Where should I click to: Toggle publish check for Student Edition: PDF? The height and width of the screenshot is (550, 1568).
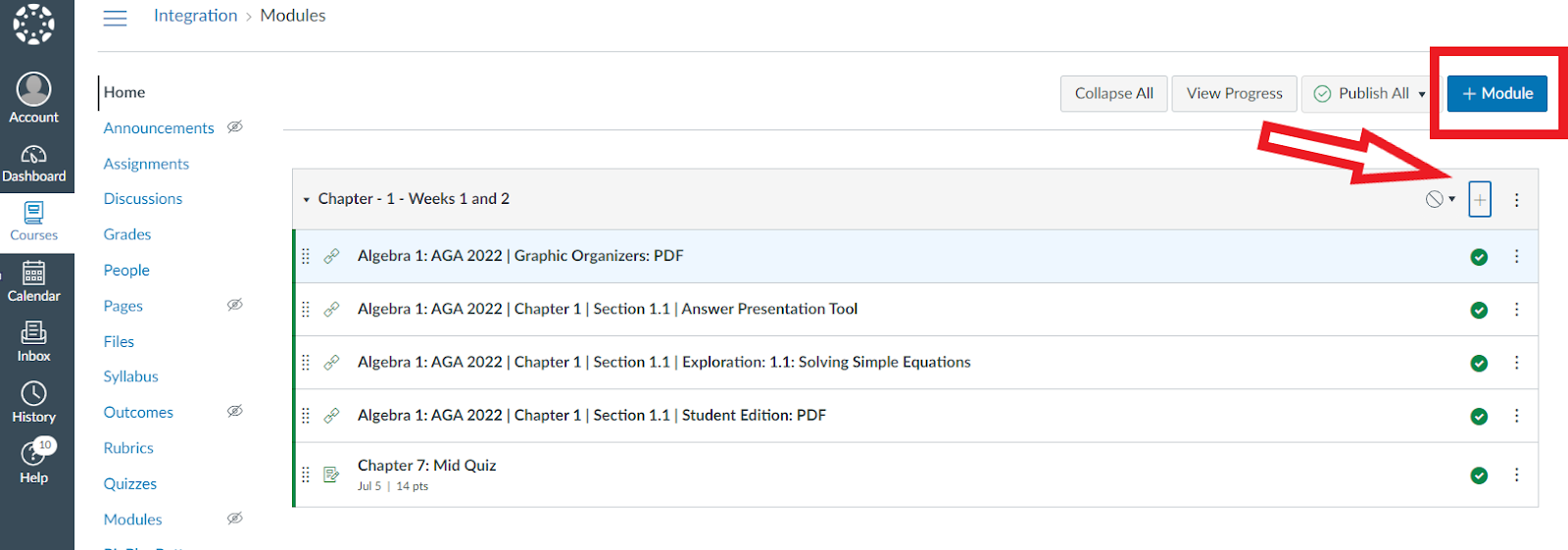click(1479, 417)
